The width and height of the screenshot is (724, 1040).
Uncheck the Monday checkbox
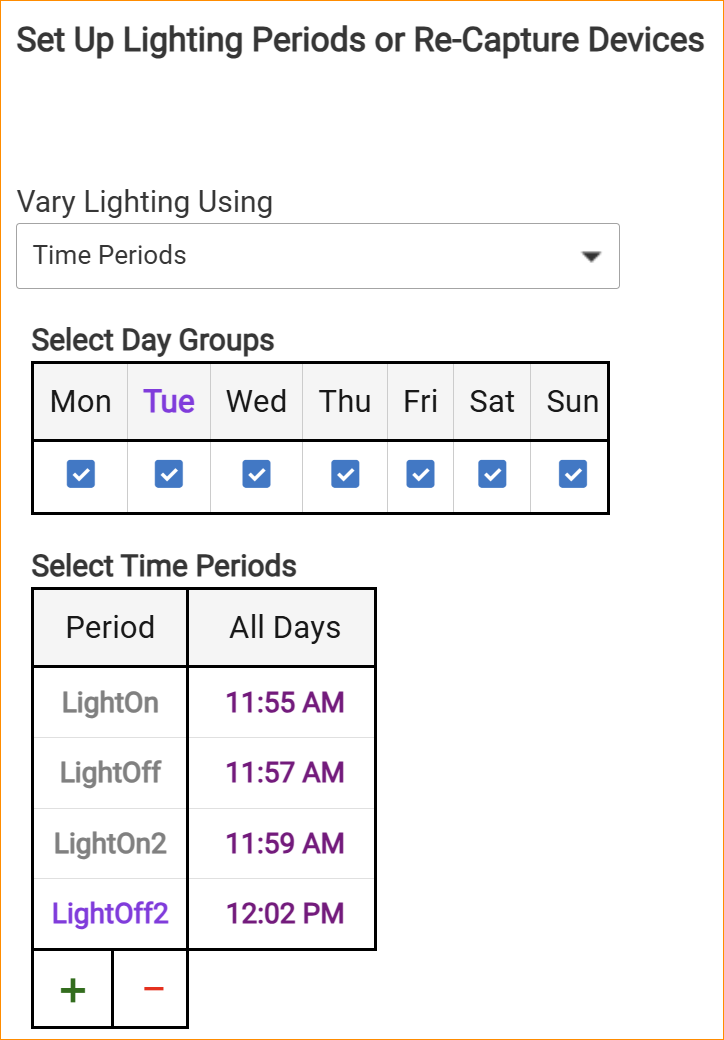coord(81,474)
